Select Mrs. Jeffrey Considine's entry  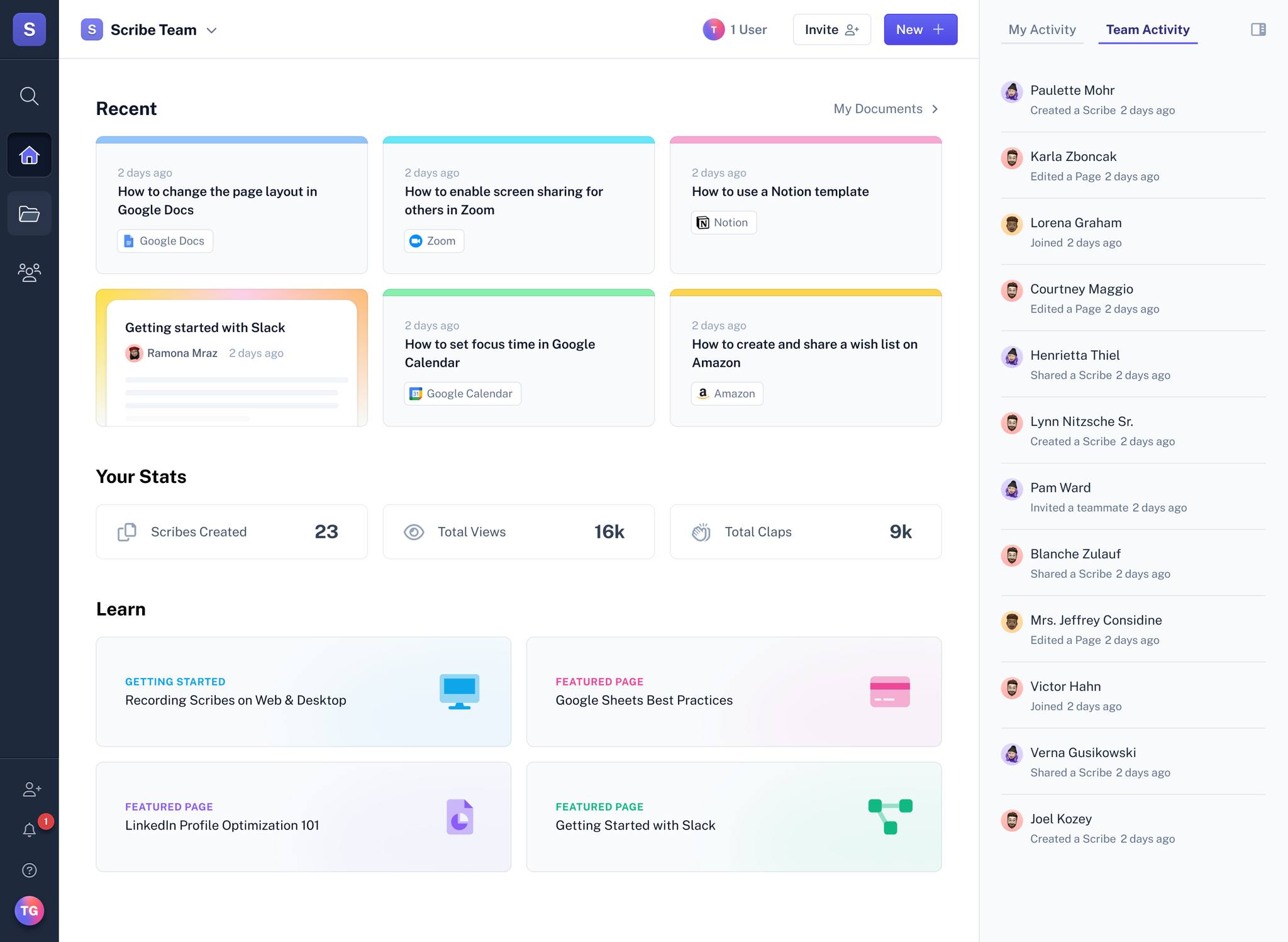click(1133, 629)
